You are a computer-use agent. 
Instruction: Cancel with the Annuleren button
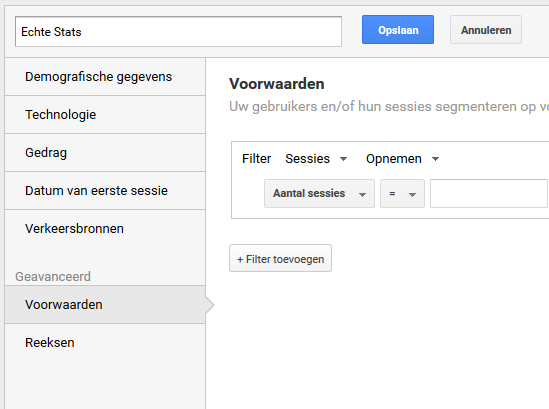pos(486,30)
